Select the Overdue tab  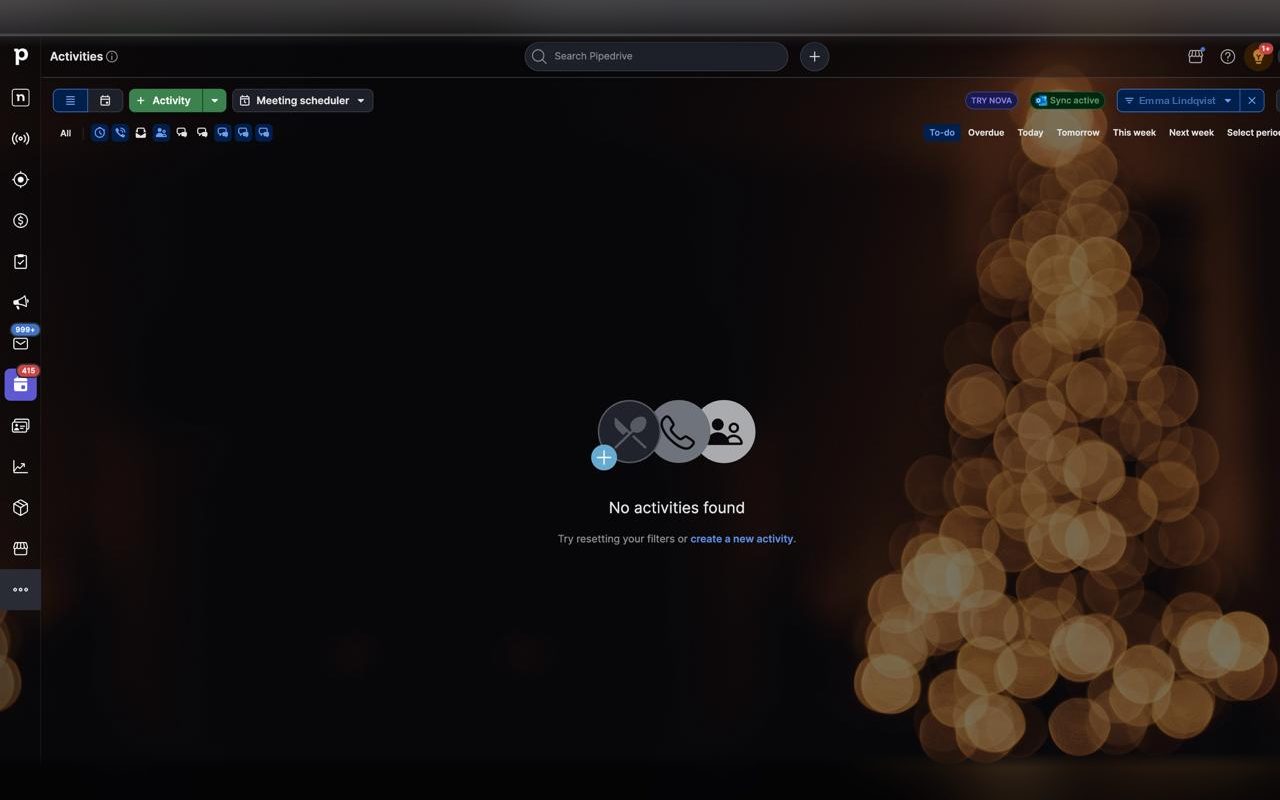(x=986, y=133)
